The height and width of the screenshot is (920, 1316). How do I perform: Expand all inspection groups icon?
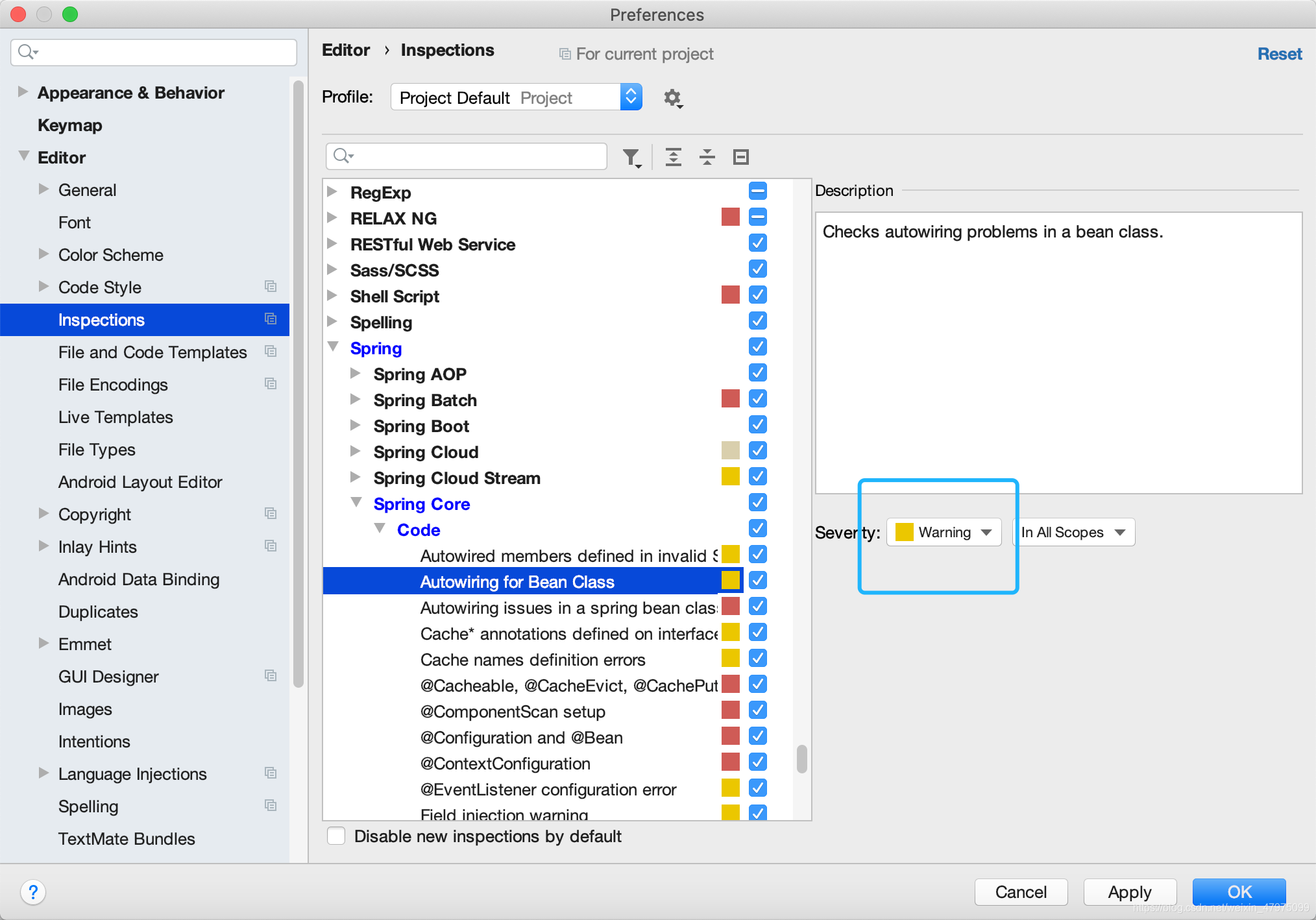point(674,157)
